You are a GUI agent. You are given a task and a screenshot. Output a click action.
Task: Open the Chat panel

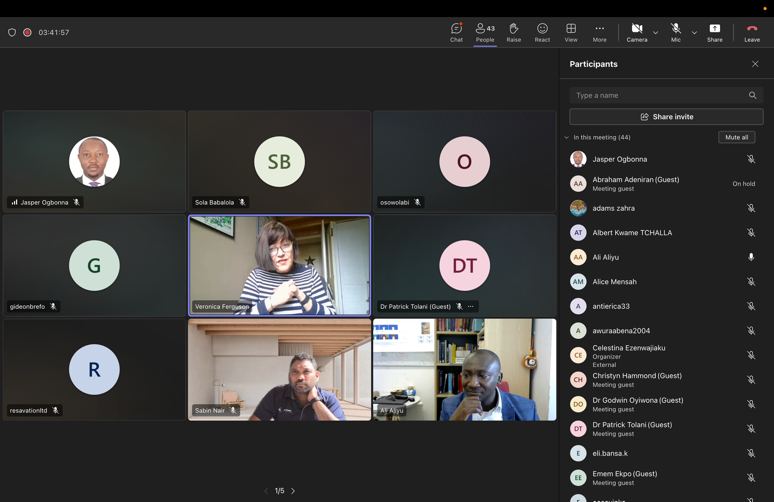456,33
